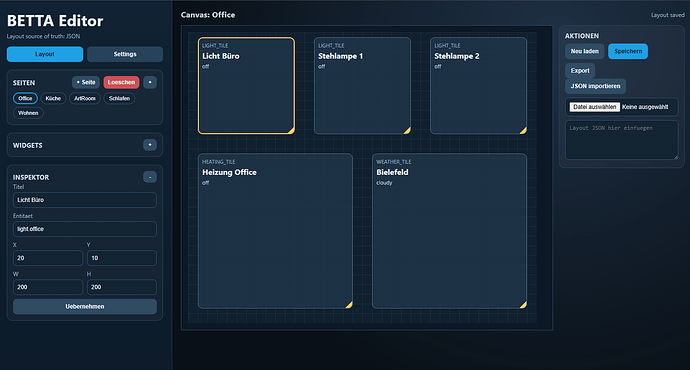Click the BETTA Editor title

[55, 21]
